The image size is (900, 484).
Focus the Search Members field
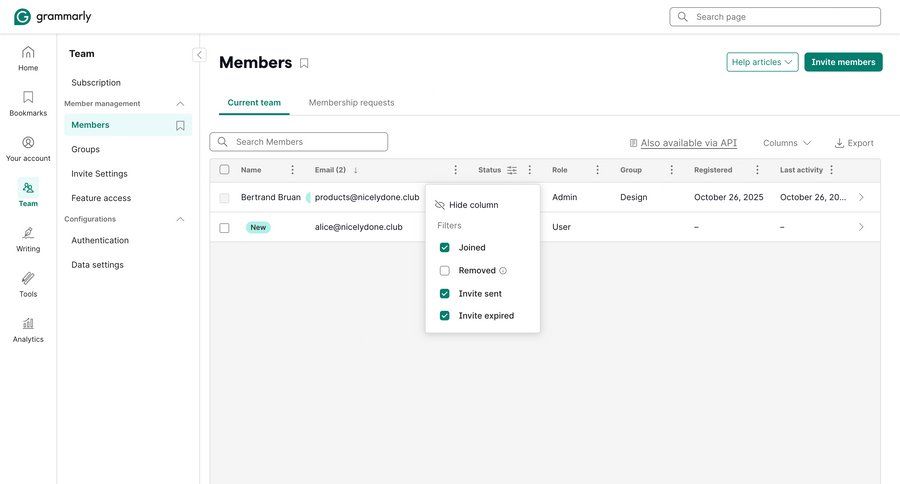[x=298, y=142]
